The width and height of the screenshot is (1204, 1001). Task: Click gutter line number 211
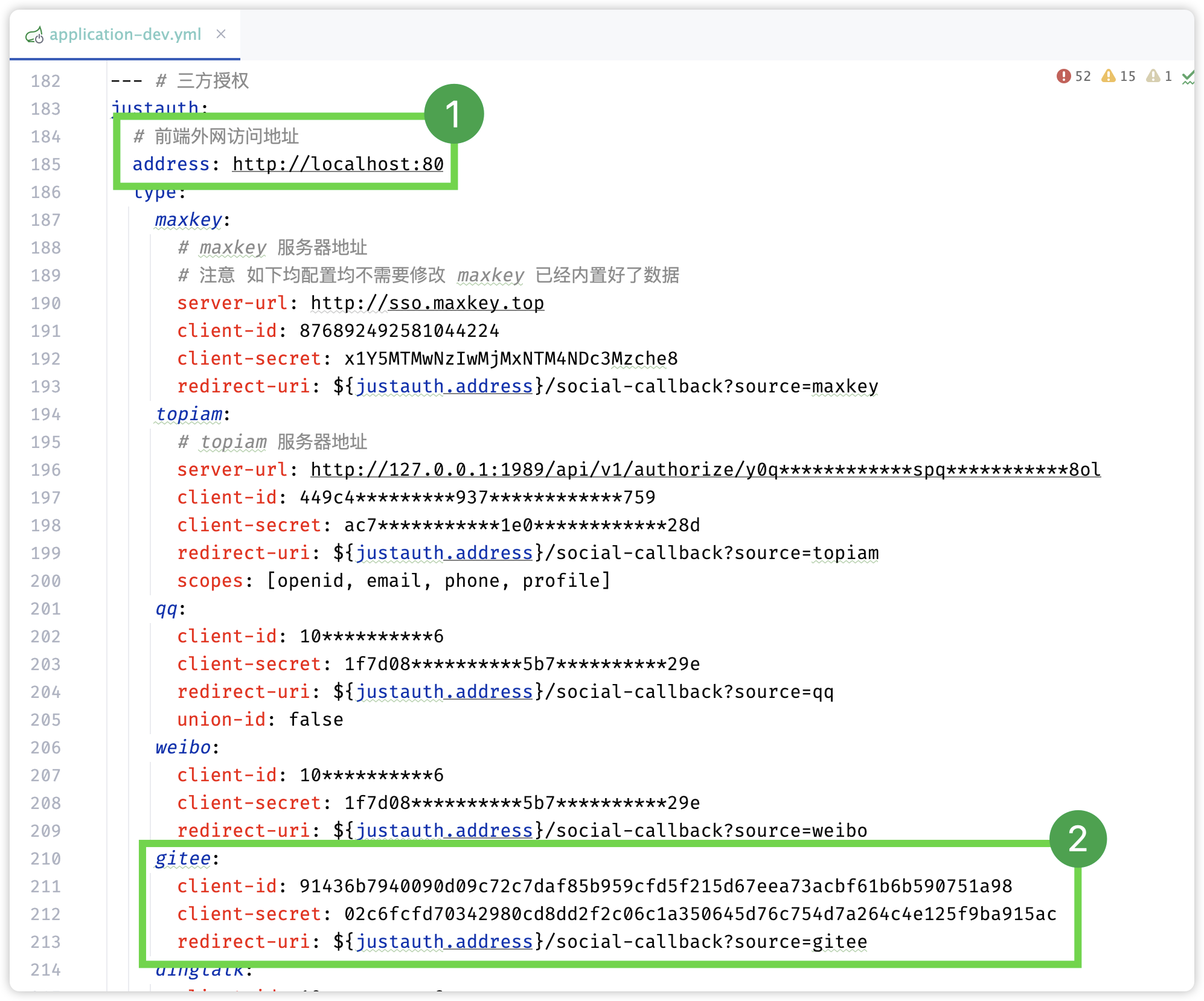pyautogui.click(x=46, y=886)
